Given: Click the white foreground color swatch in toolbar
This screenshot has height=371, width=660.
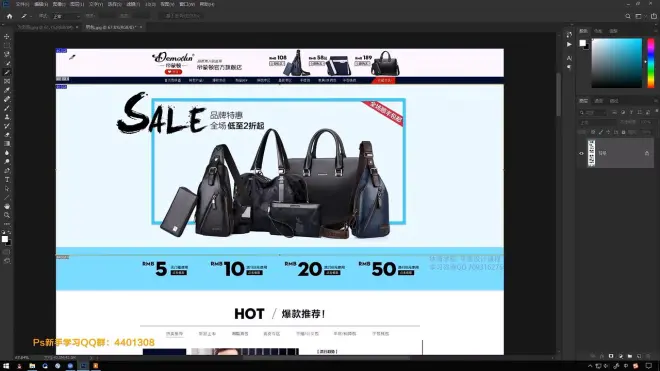Looking at the screenshot, I should coord(5,239).
